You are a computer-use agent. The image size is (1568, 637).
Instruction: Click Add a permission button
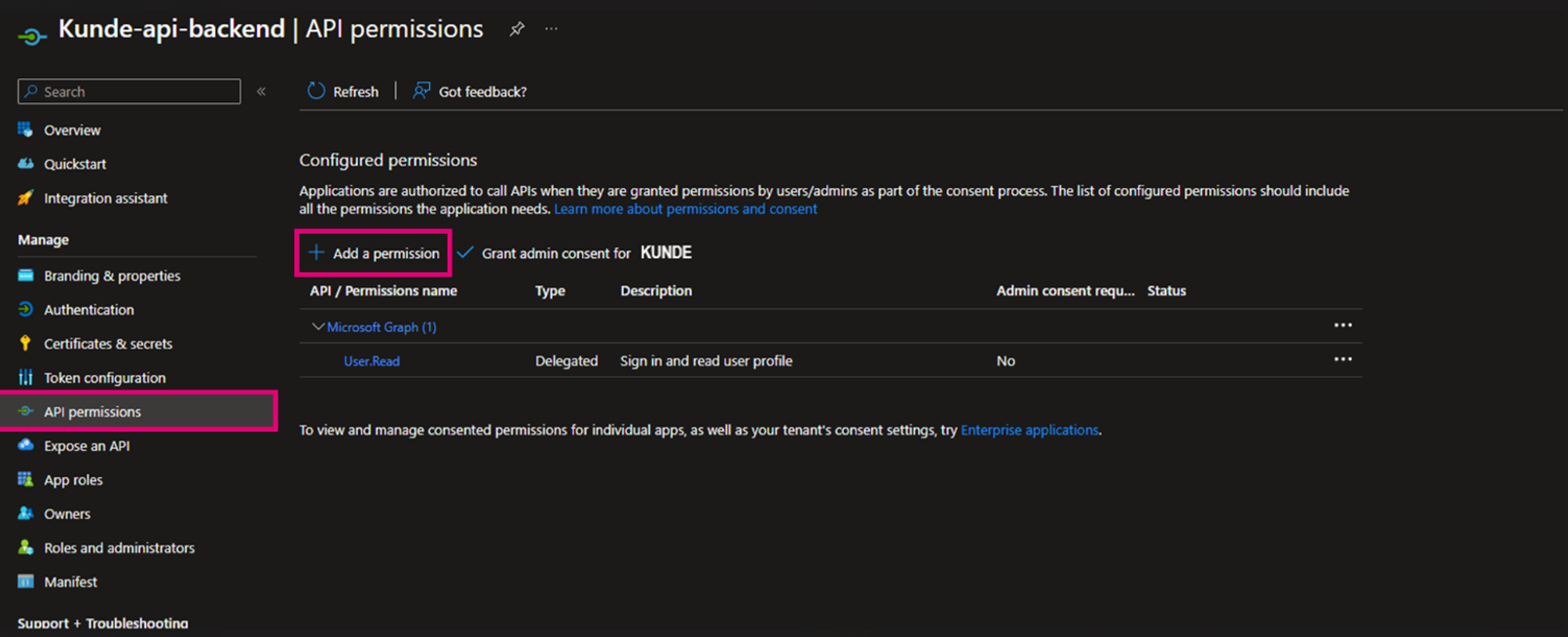pyautogui.click(x=374, y=253)
